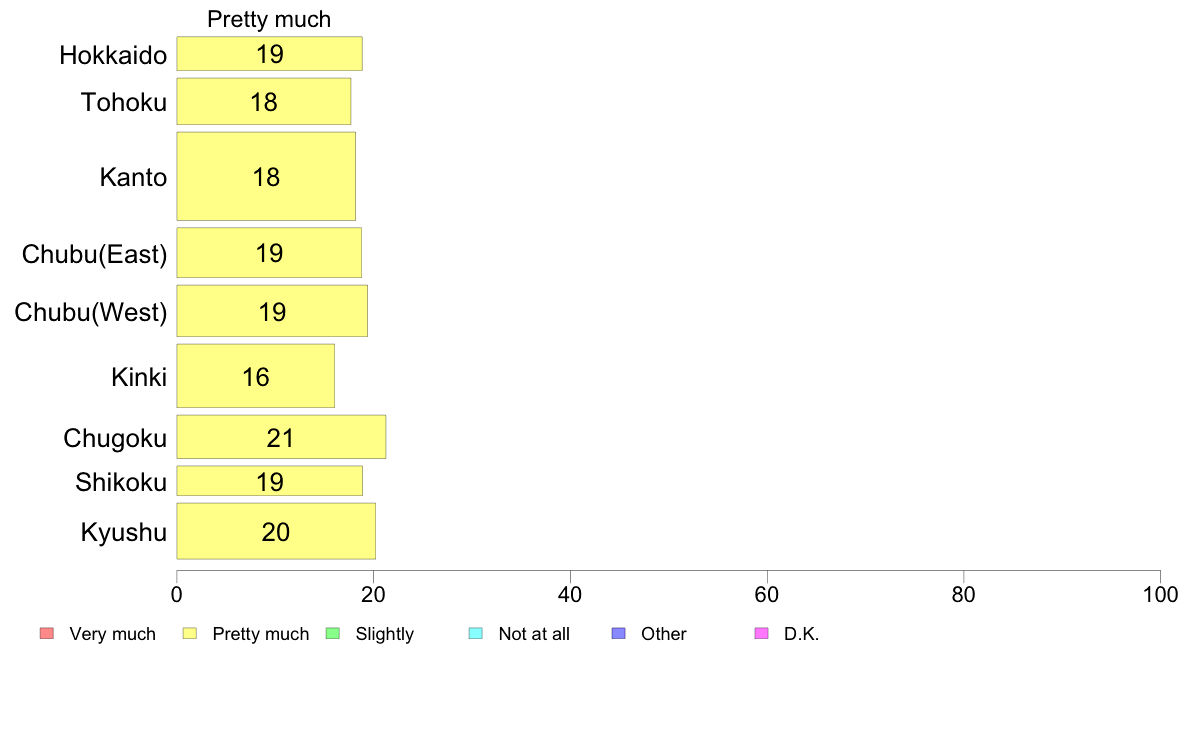The width and height of the screenshot is (1188, 736).
Task: Click the Pretty much column header
Action: [269, 19]
